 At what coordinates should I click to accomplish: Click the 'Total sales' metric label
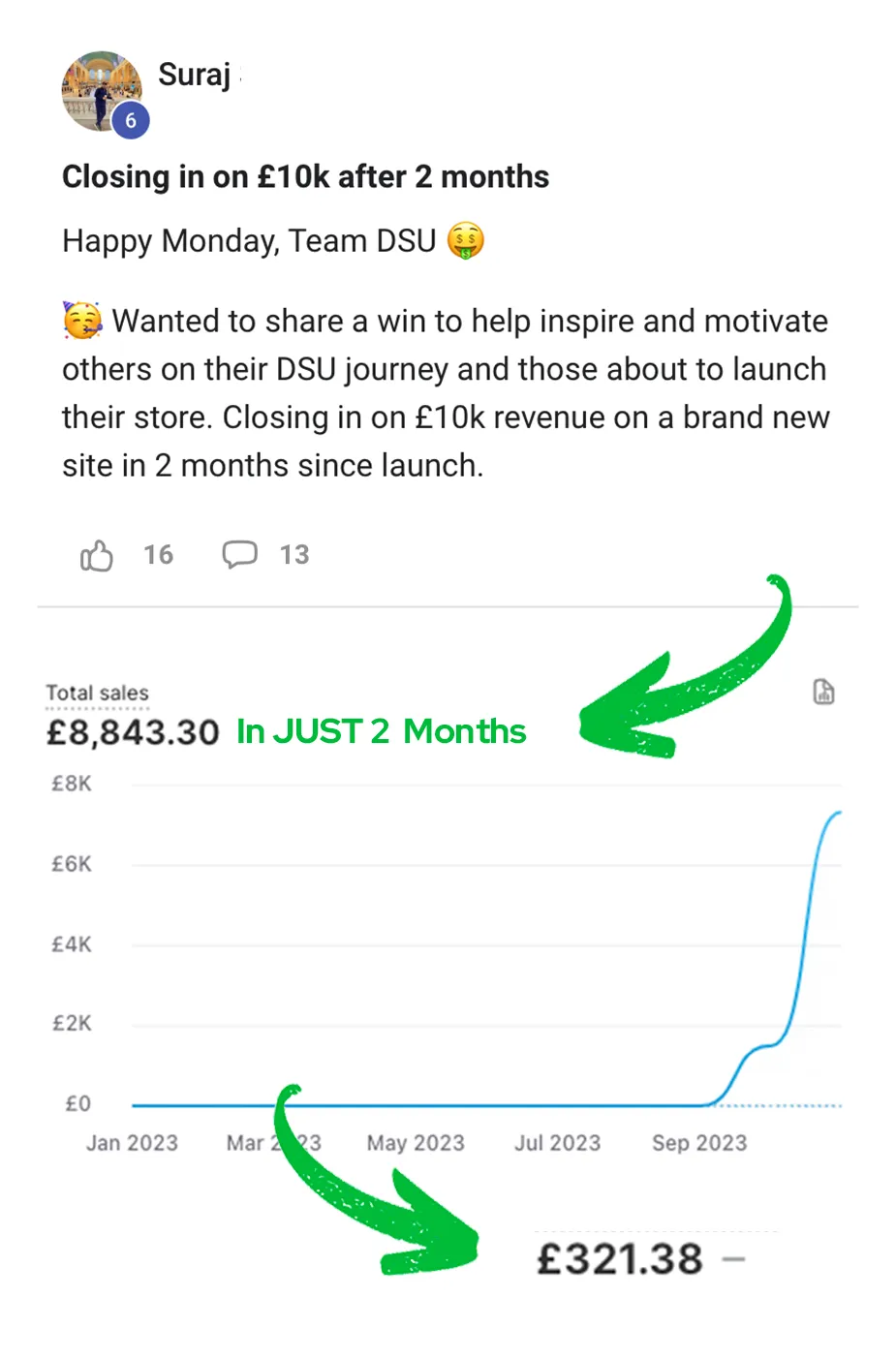97,693
